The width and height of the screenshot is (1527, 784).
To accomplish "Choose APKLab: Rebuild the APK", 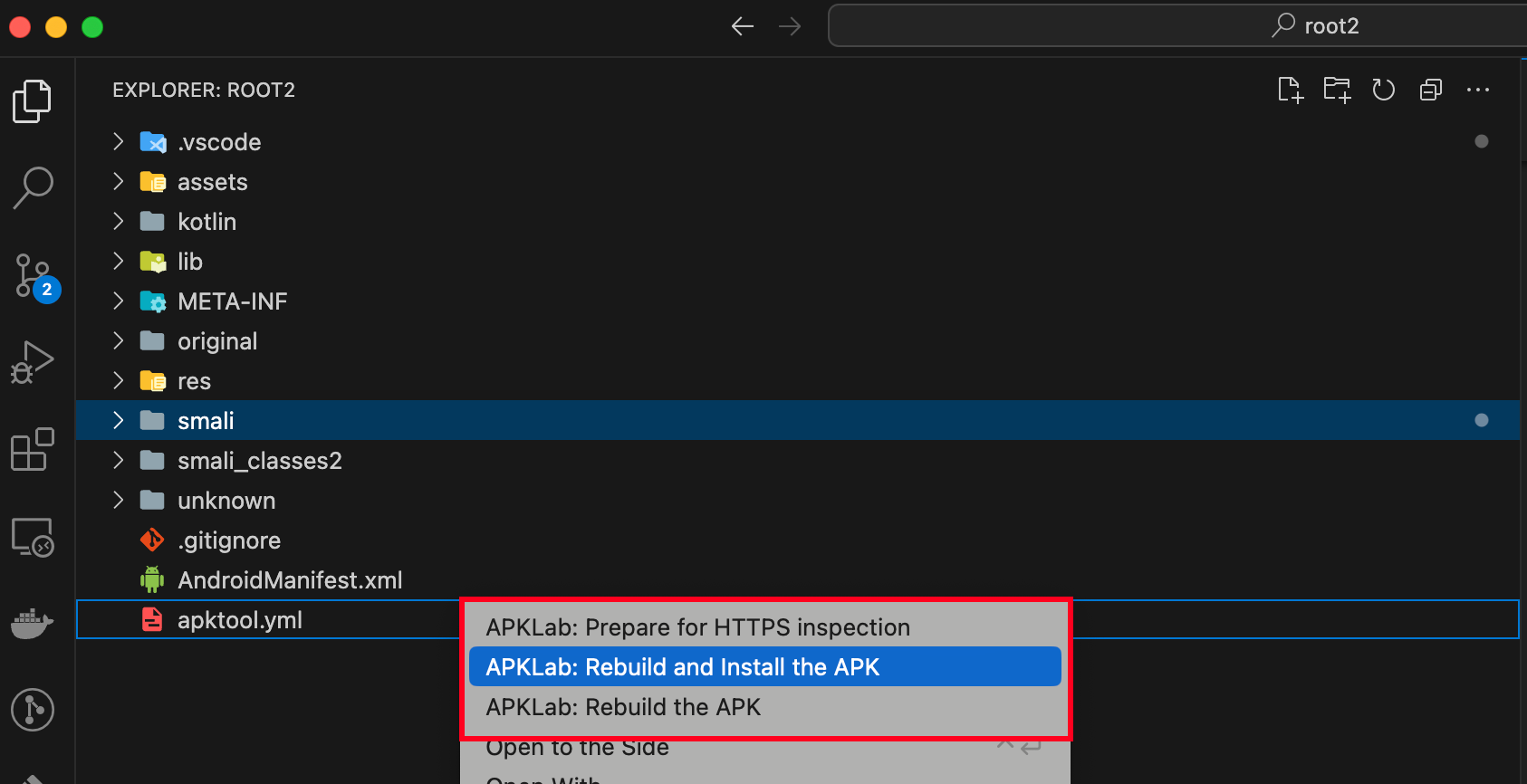I will 623,707.
